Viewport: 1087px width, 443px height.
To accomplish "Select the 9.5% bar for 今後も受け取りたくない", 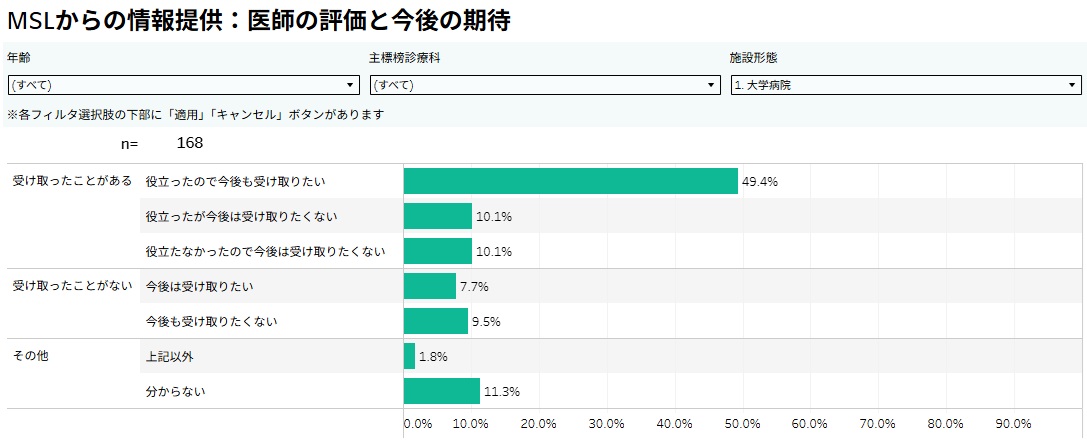I will tap(435, 321).
